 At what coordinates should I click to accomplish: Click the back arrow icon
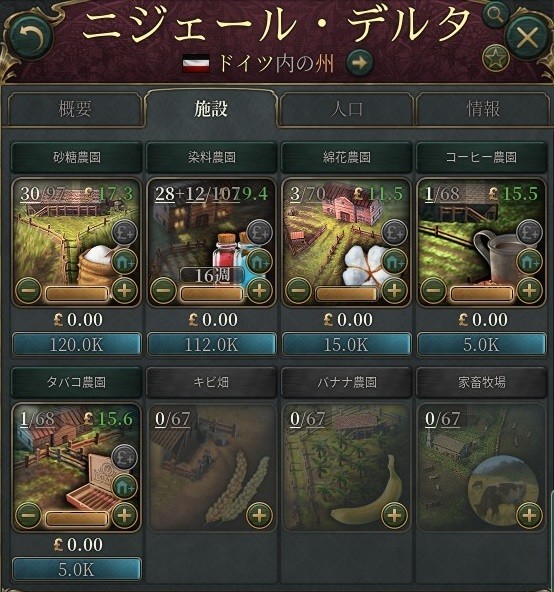(x=30, y=37)
